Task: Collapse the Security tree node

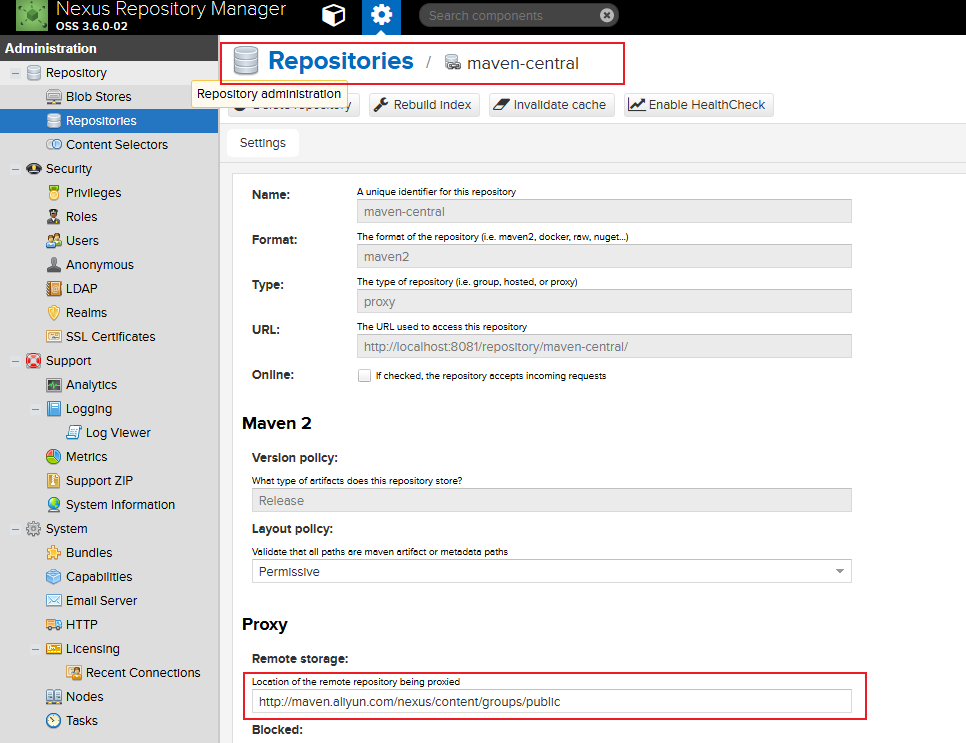Action: (15, 169)
